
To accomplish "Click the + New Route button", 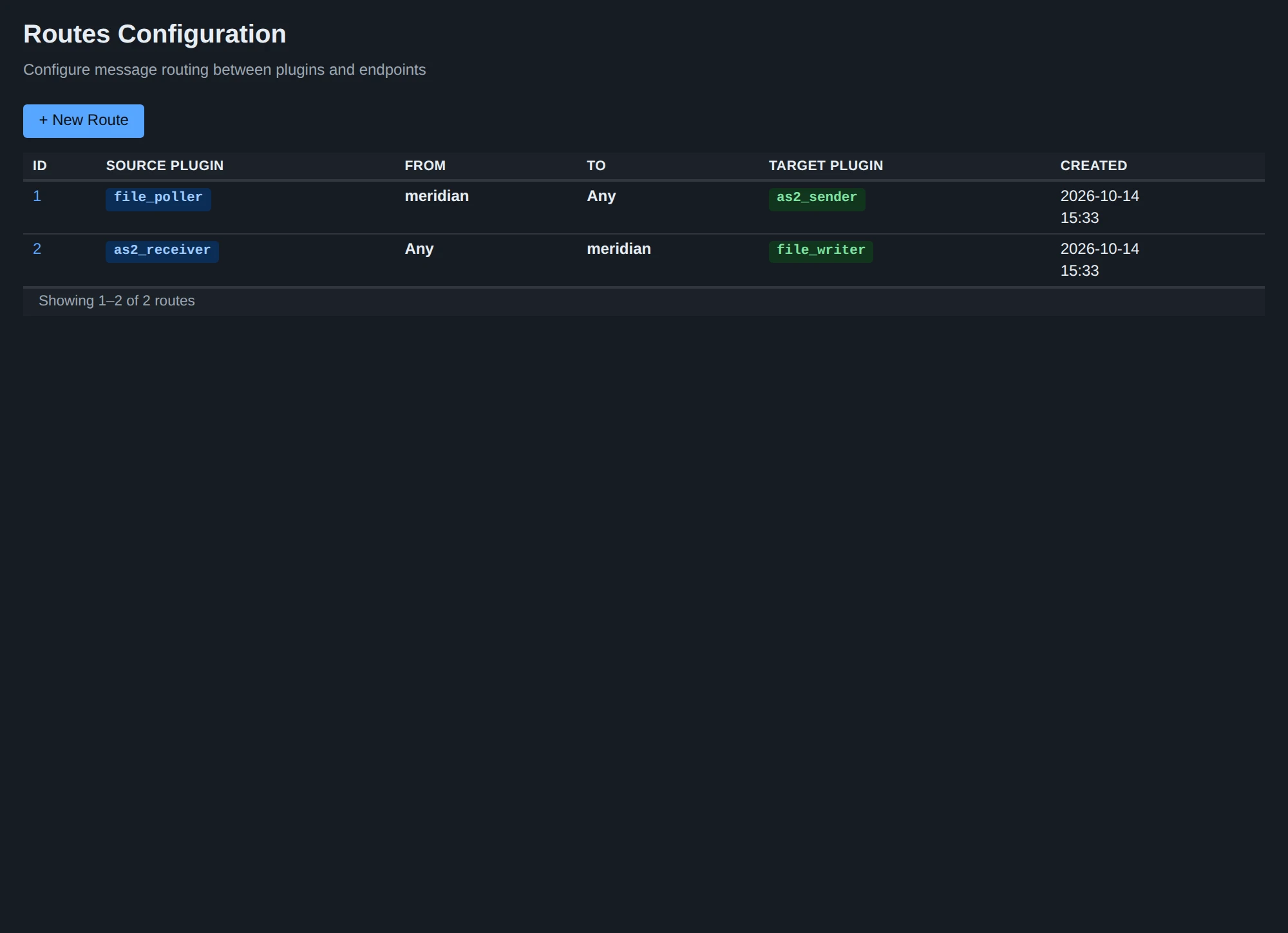I will pos(84,120).
